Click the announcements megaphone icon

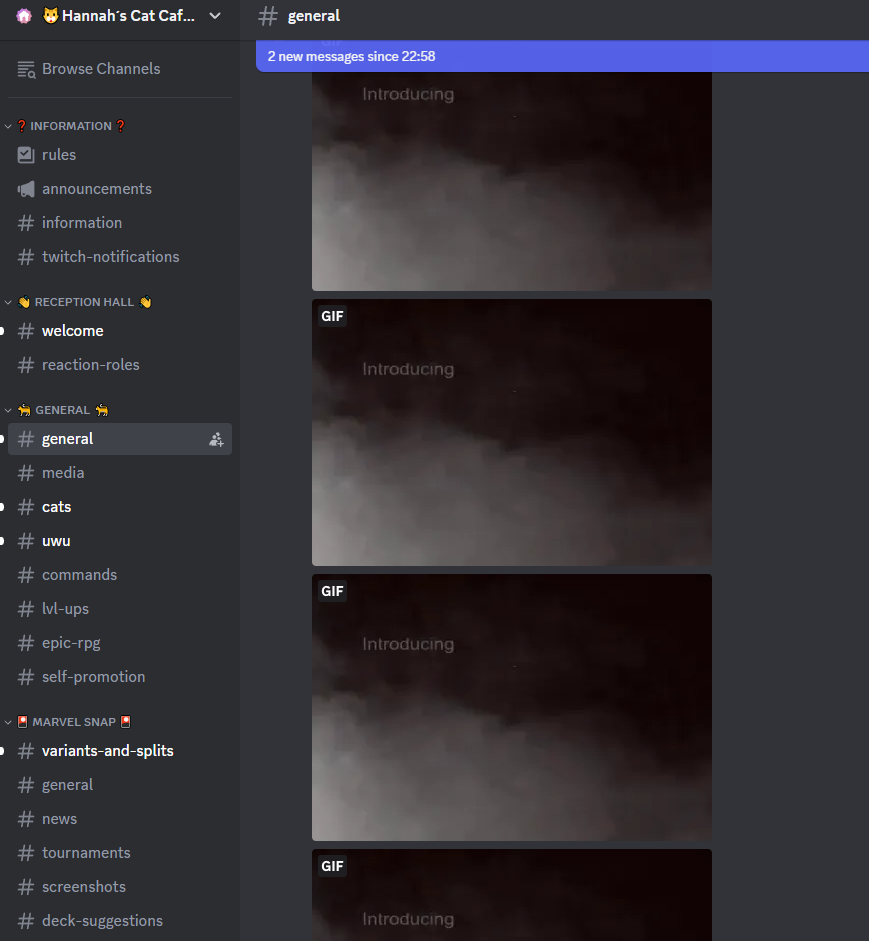coord(26,189)
